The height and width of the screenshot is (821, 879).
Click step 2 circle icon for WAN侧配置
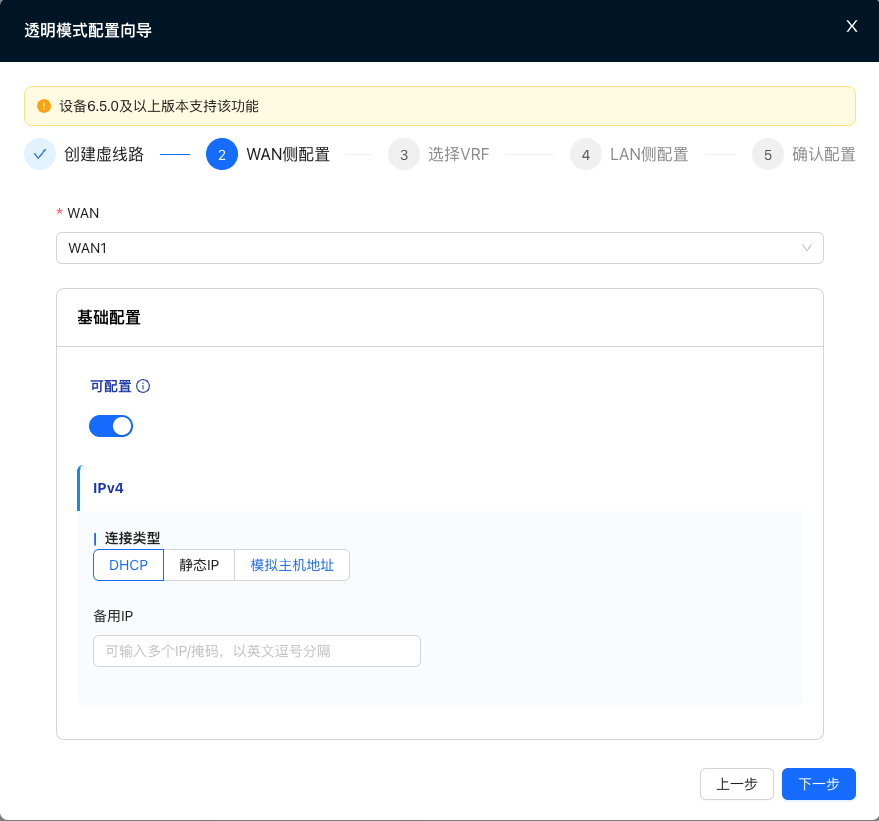(x=222, y=155)
